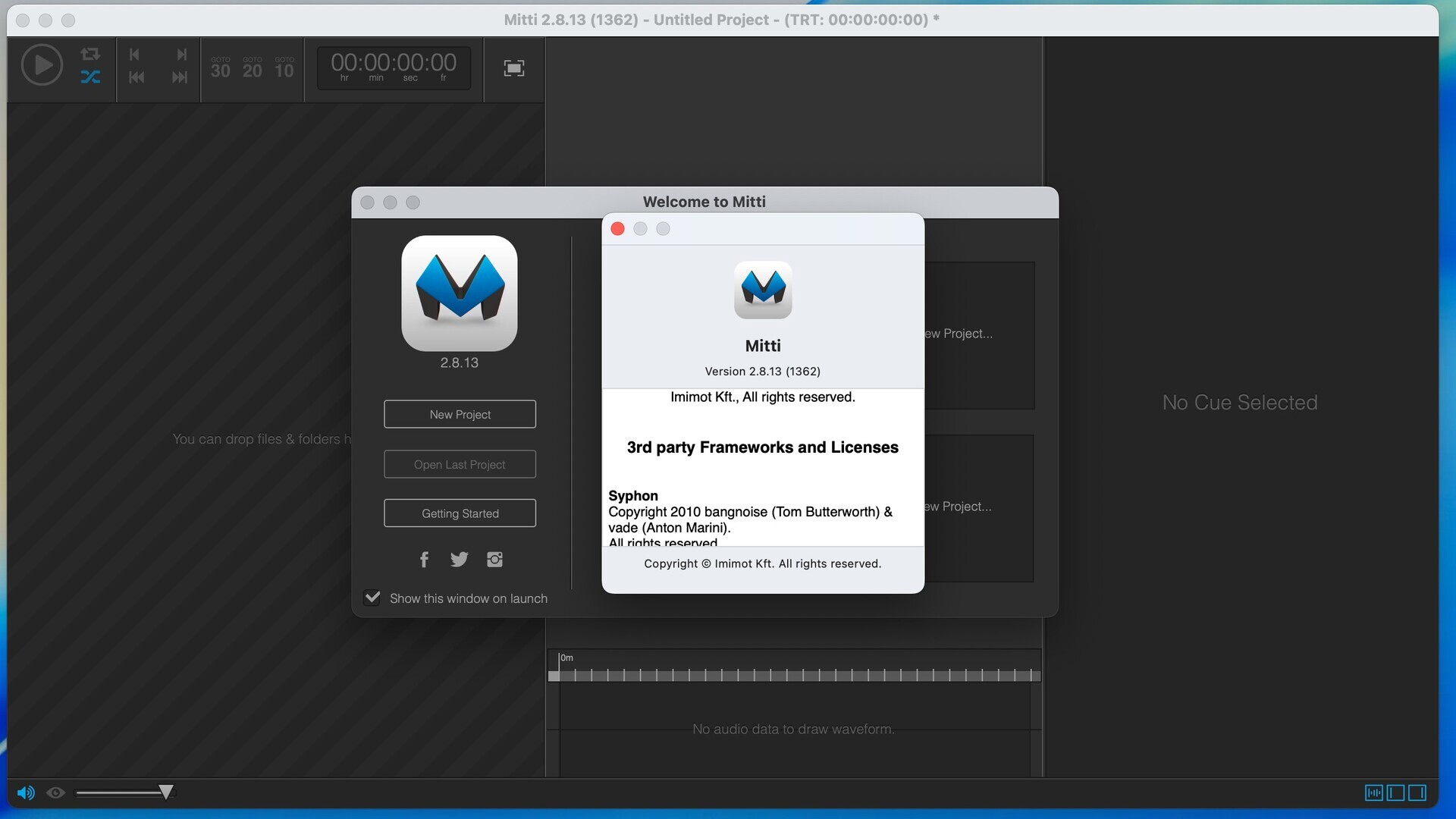The height and width of the screenshot is (819, 1456).
Task: Toggle the eye visibility icon in bottom bar
Action: 55,793
